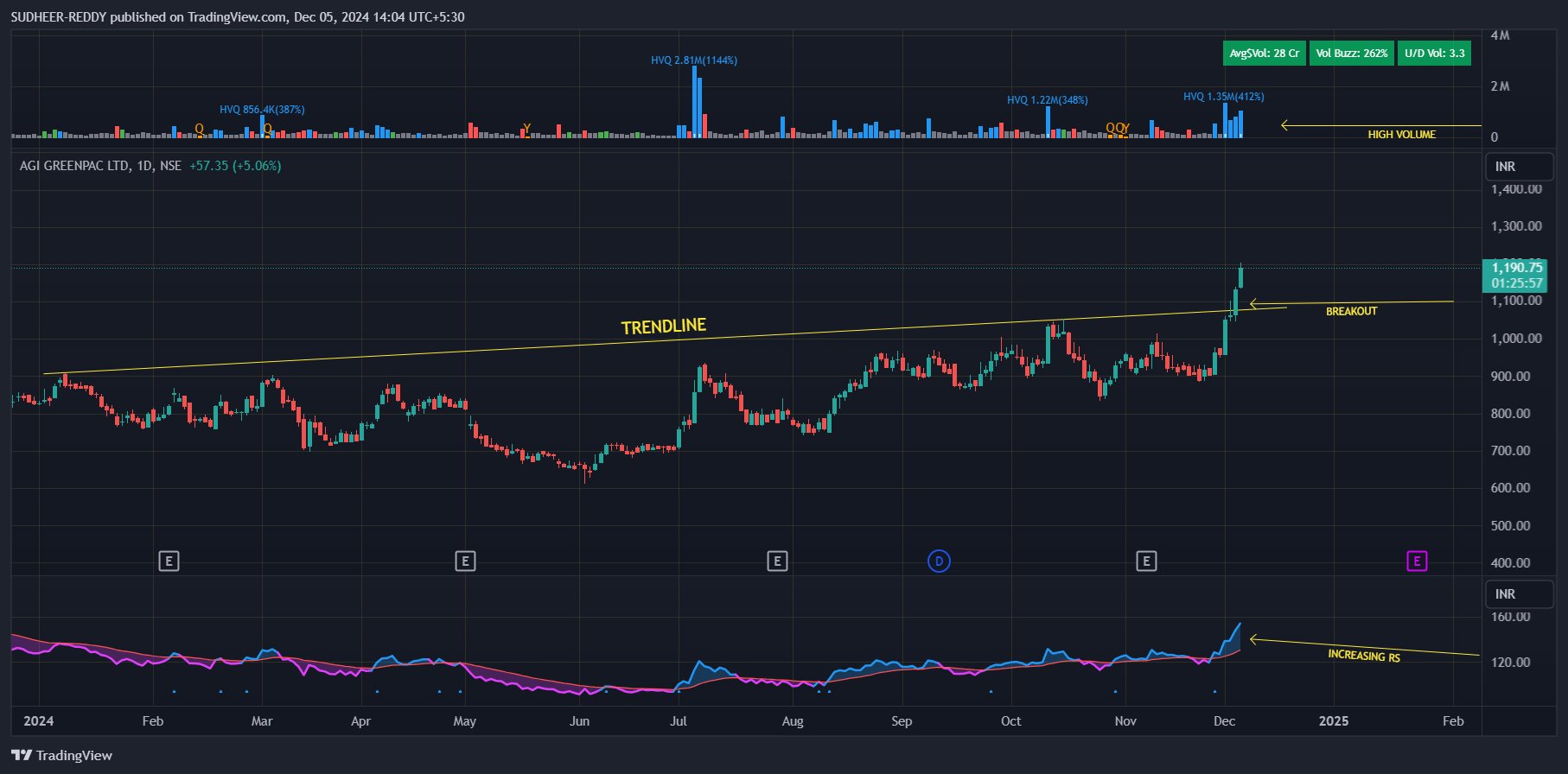Click the U/D Vol: 3.3 badge
Image resolution: width=1568 pixels, height=774 pixels.
(x=1434, y=54)
